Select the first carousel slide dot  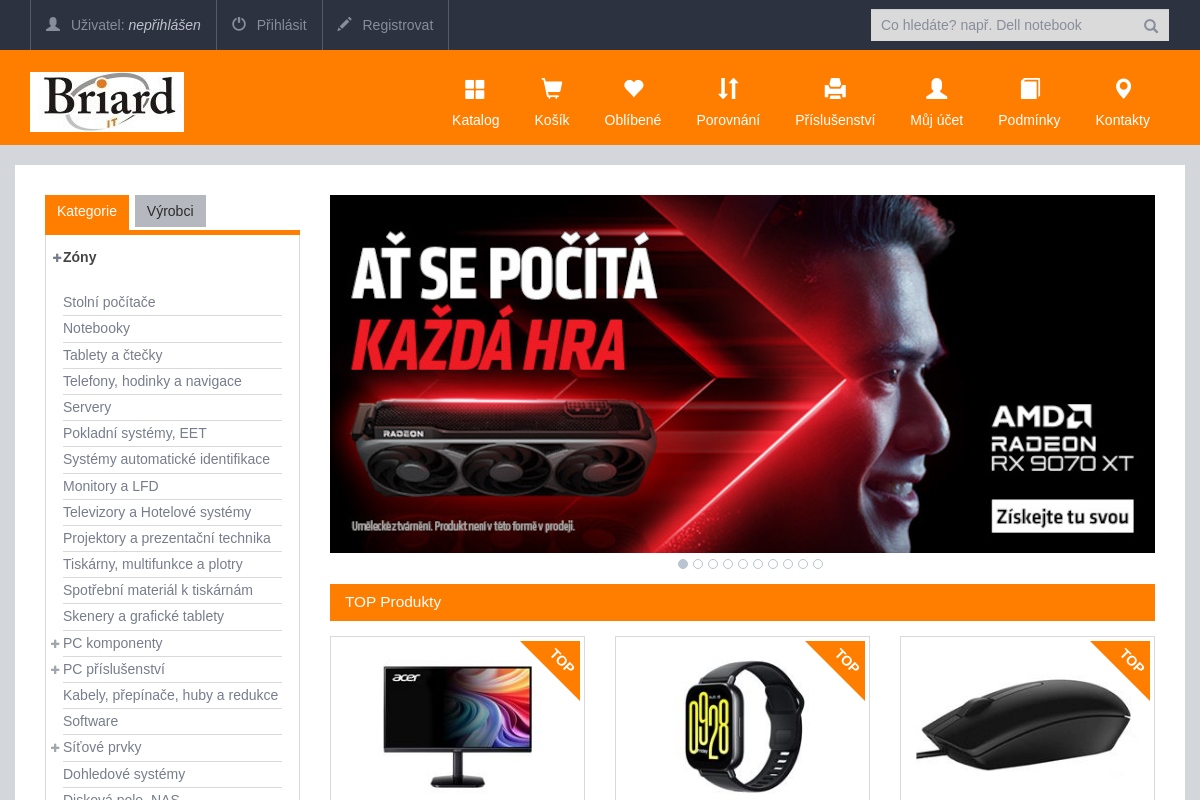tap(683, 564)
